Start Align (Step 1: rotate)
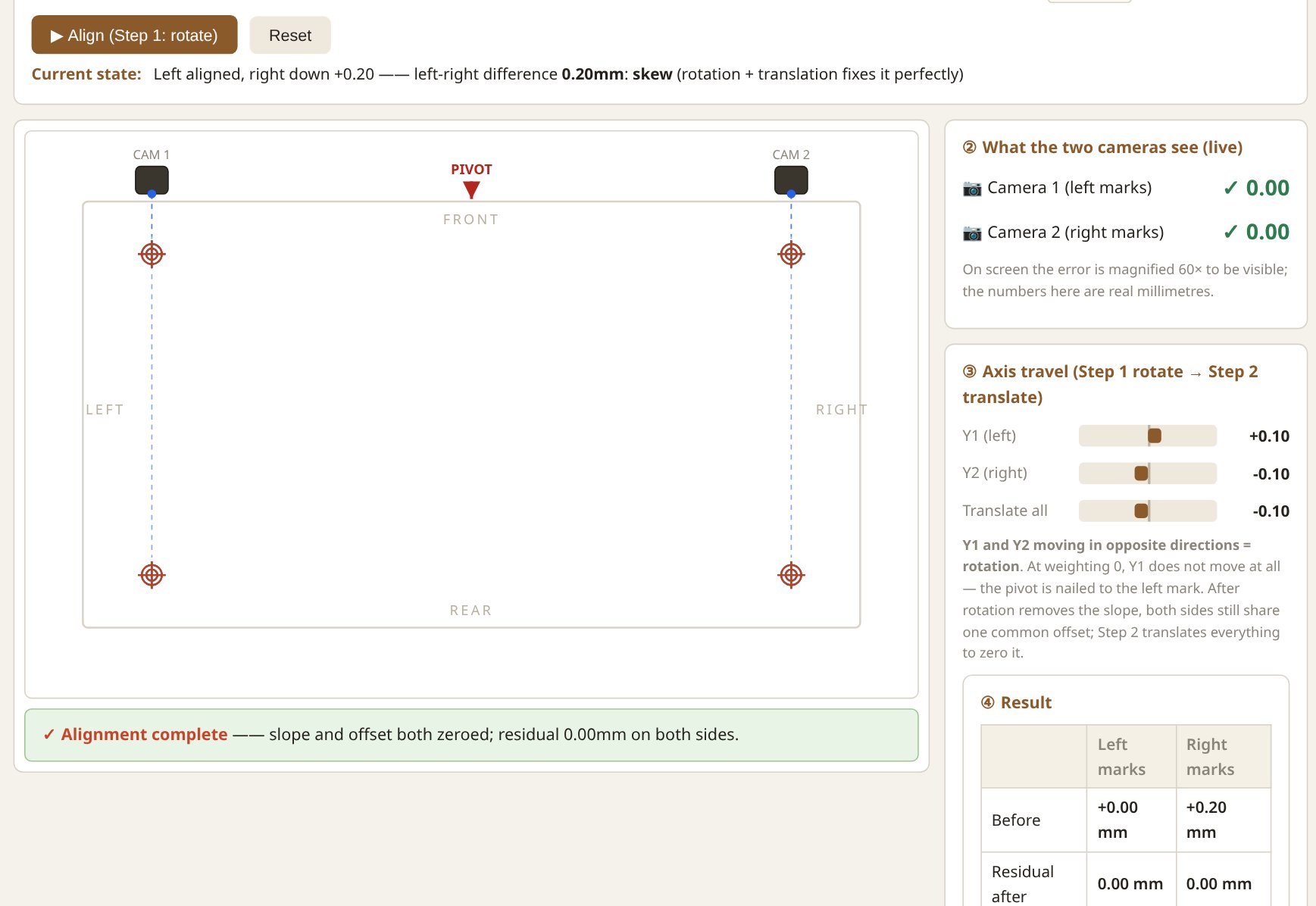Screen dimensions: 1316x906 134,35
